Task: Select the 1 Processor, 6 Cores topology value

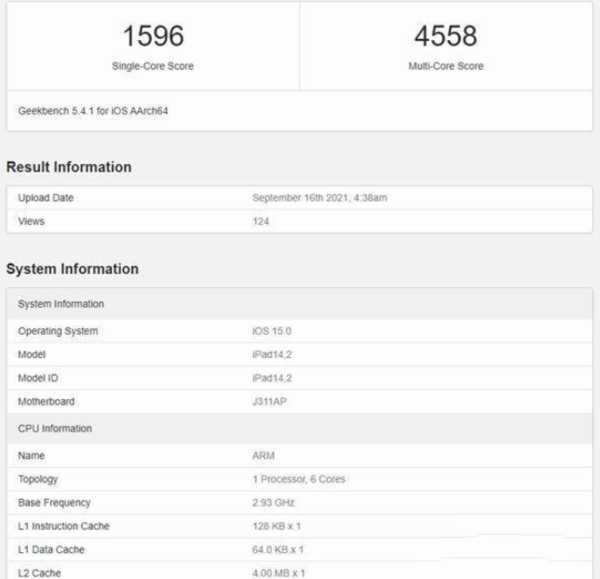Action: coord(299,479)
